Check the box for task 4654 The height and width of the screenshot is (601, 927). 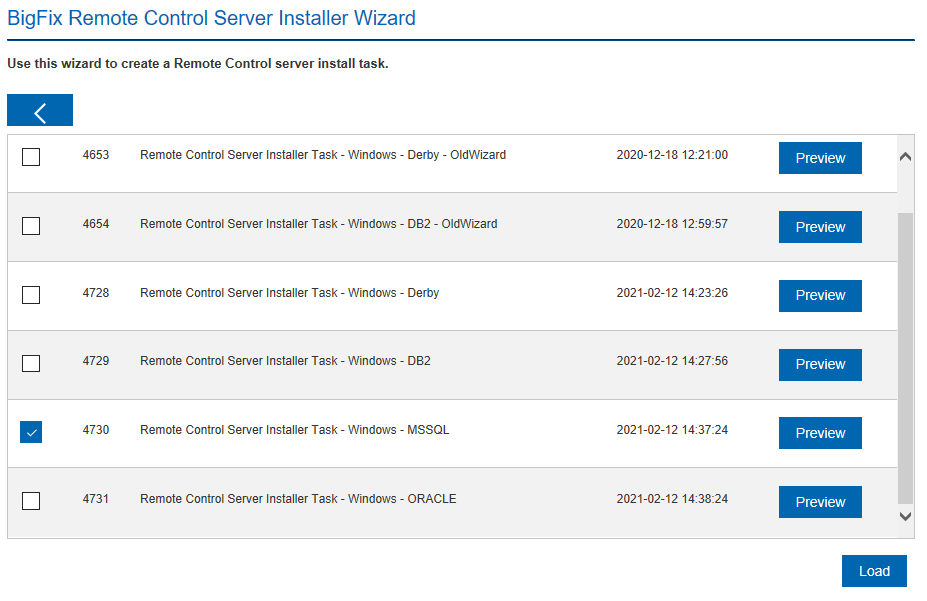(31, 226)
